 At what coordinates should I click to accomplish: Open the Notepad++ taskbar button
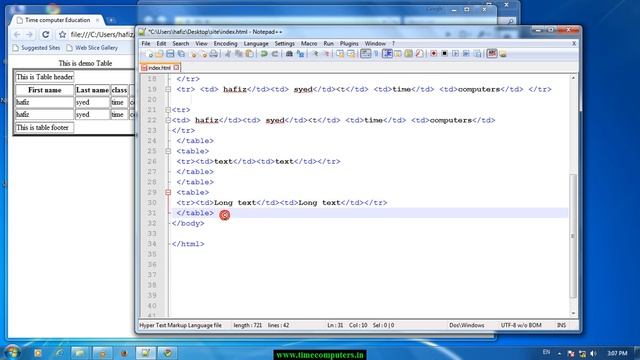[145, 353]
